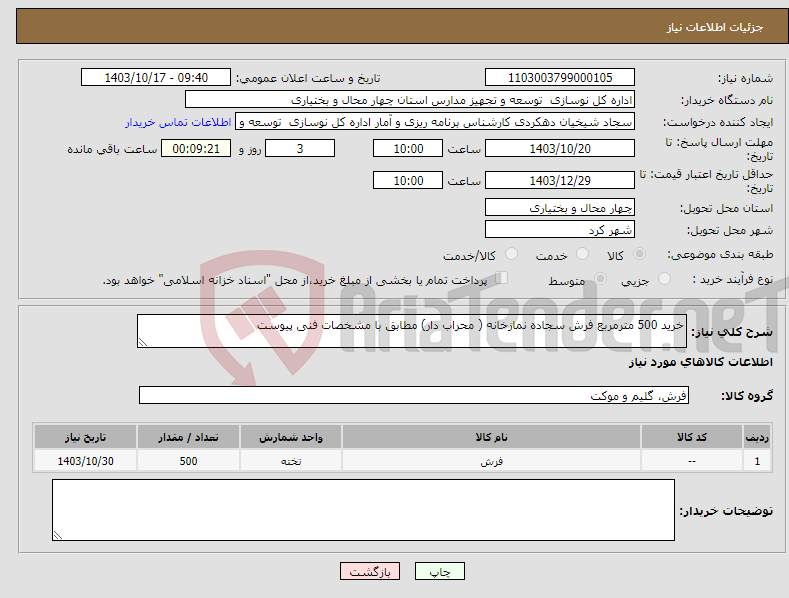Click the تخته unit cell
789x598 pixels.
click(x=291, y=461)
